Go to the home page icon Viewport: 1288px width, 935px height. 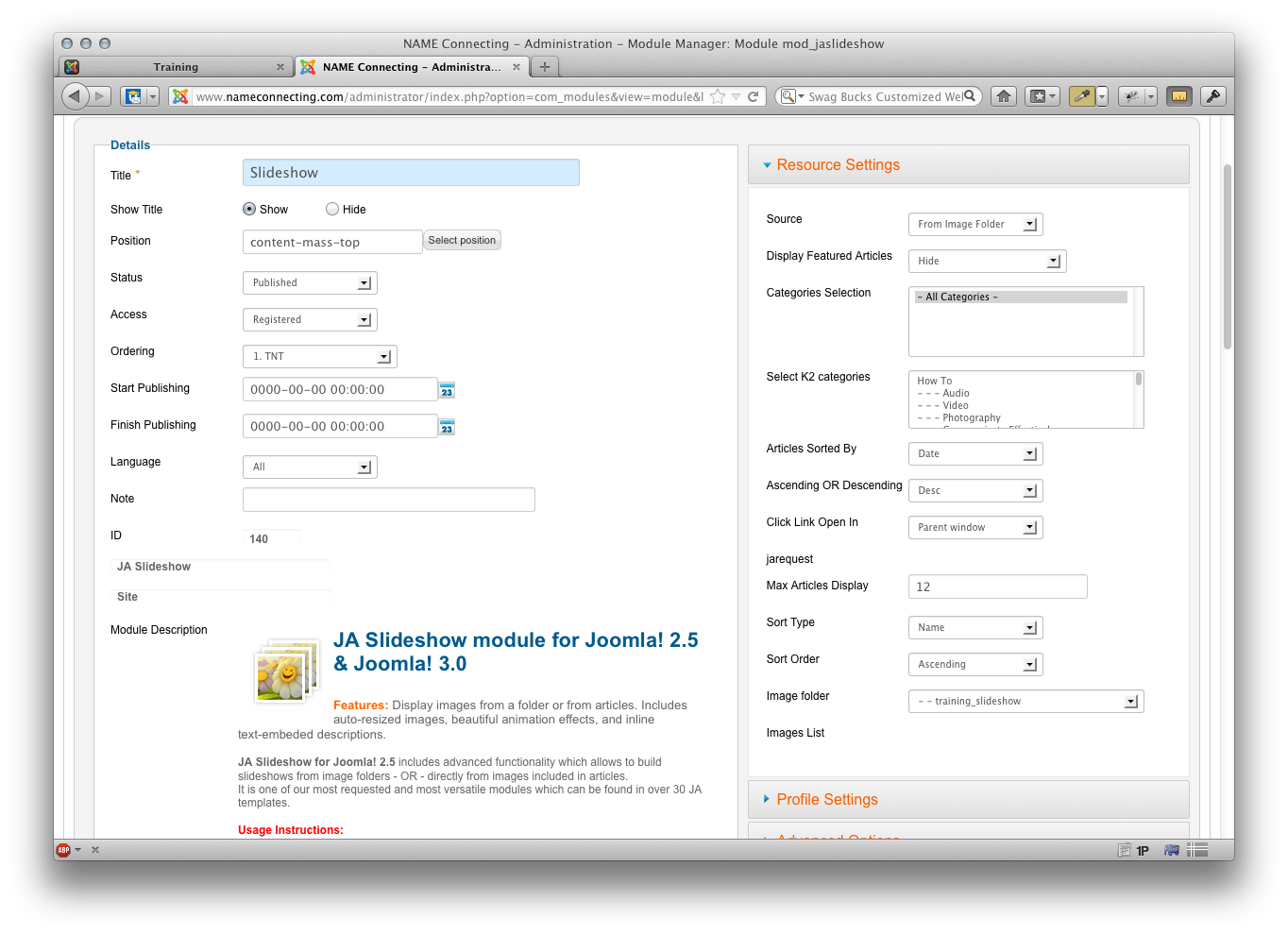[x=1004, y=96]
